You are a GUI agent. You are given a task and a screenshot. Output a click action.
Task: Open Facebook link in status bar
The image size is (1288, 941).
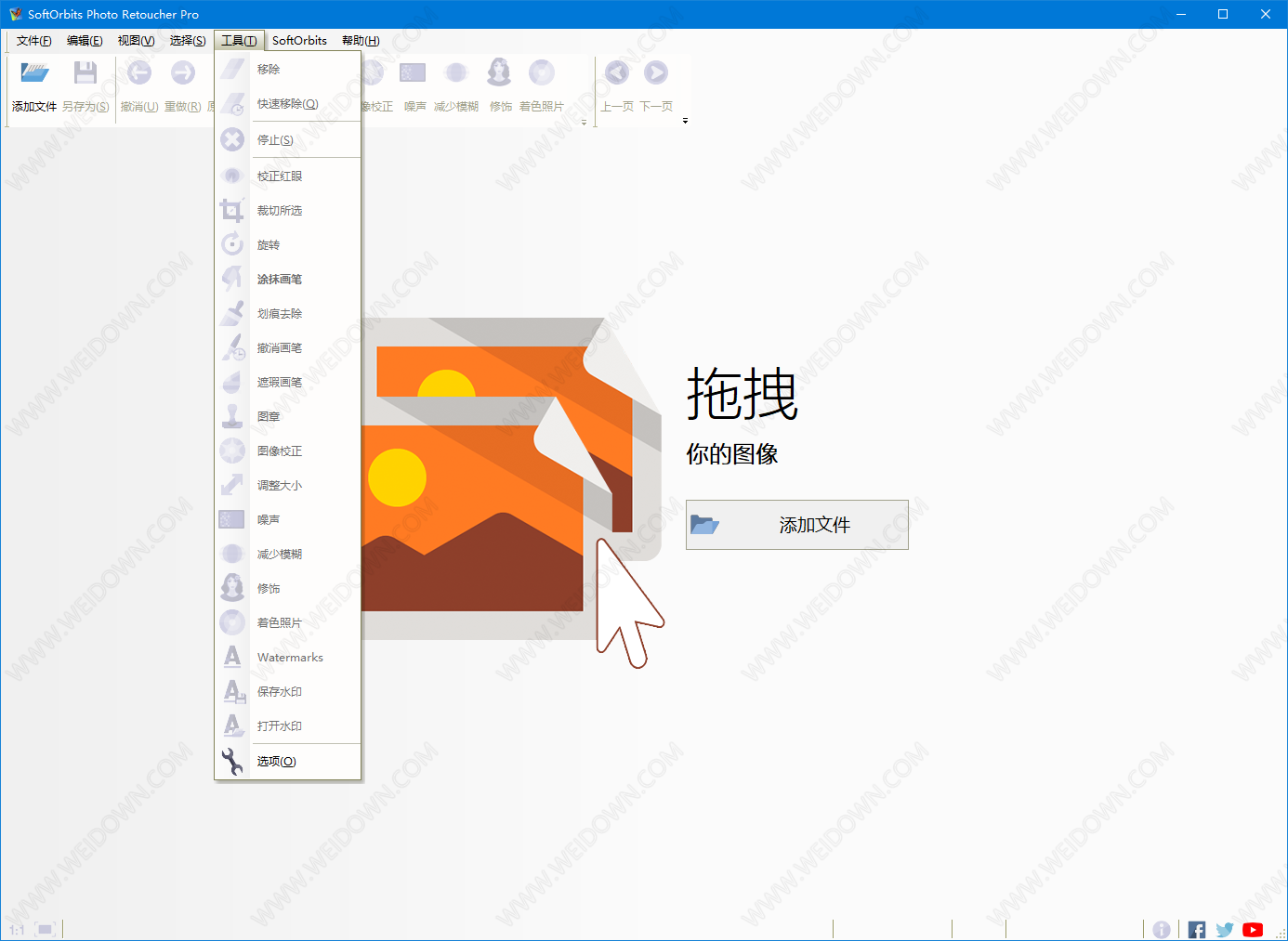click(1197, 930)
